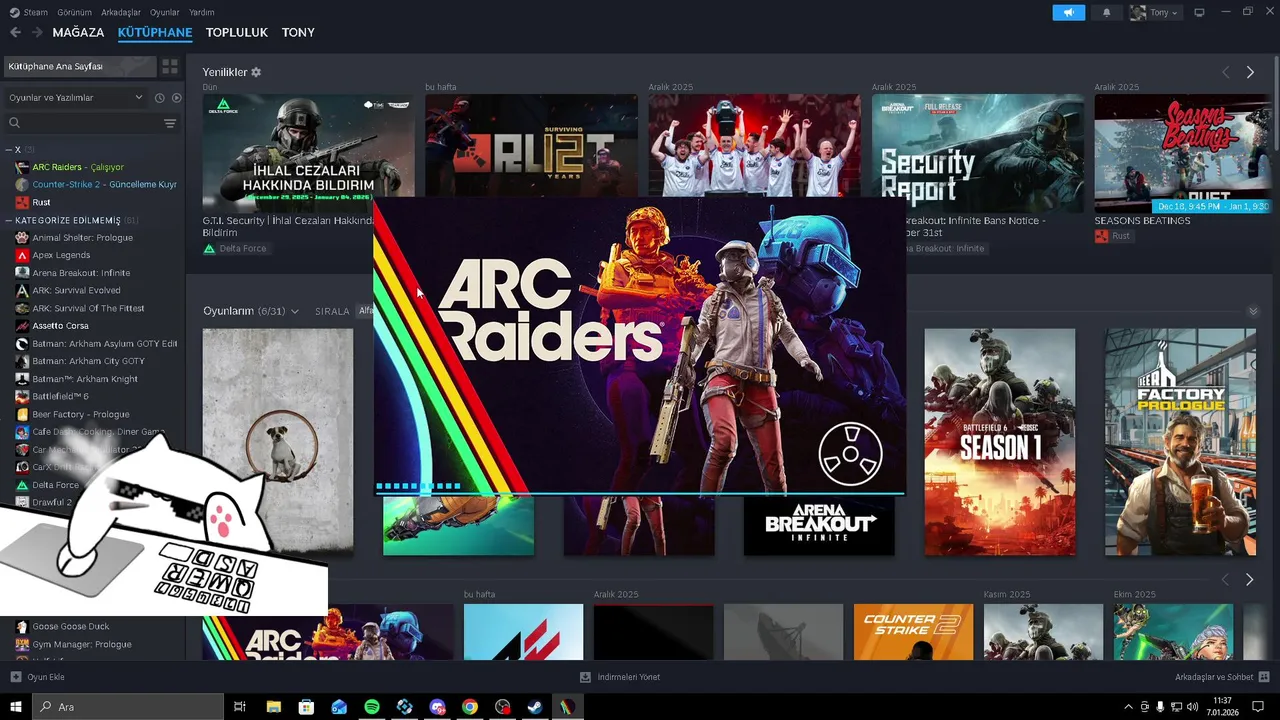Open the Windows Start menu

click(16, 707)
